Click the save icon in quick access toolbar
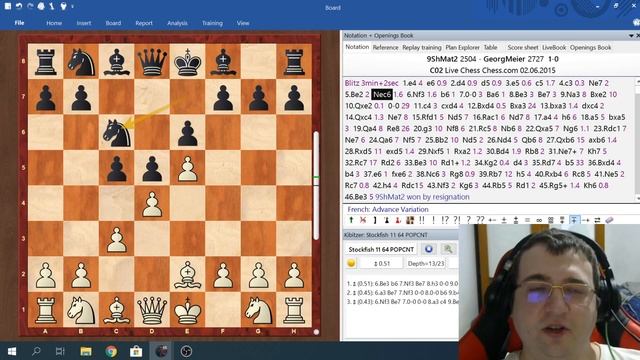This screenshot has height=360, width=640. (8, 6)
